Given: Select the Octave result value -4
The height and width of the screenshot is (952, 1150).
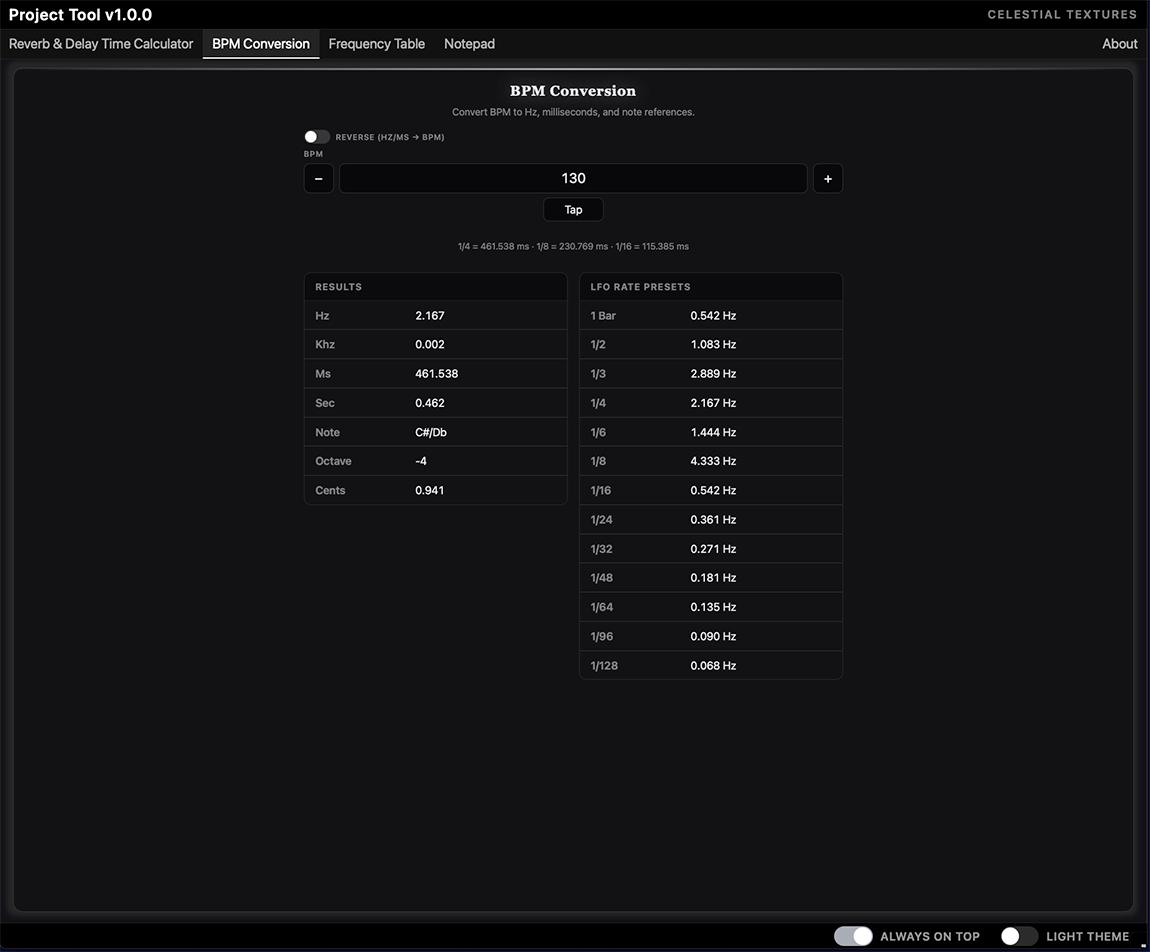Looking at the screenshot, I should [x=421, y=461].
